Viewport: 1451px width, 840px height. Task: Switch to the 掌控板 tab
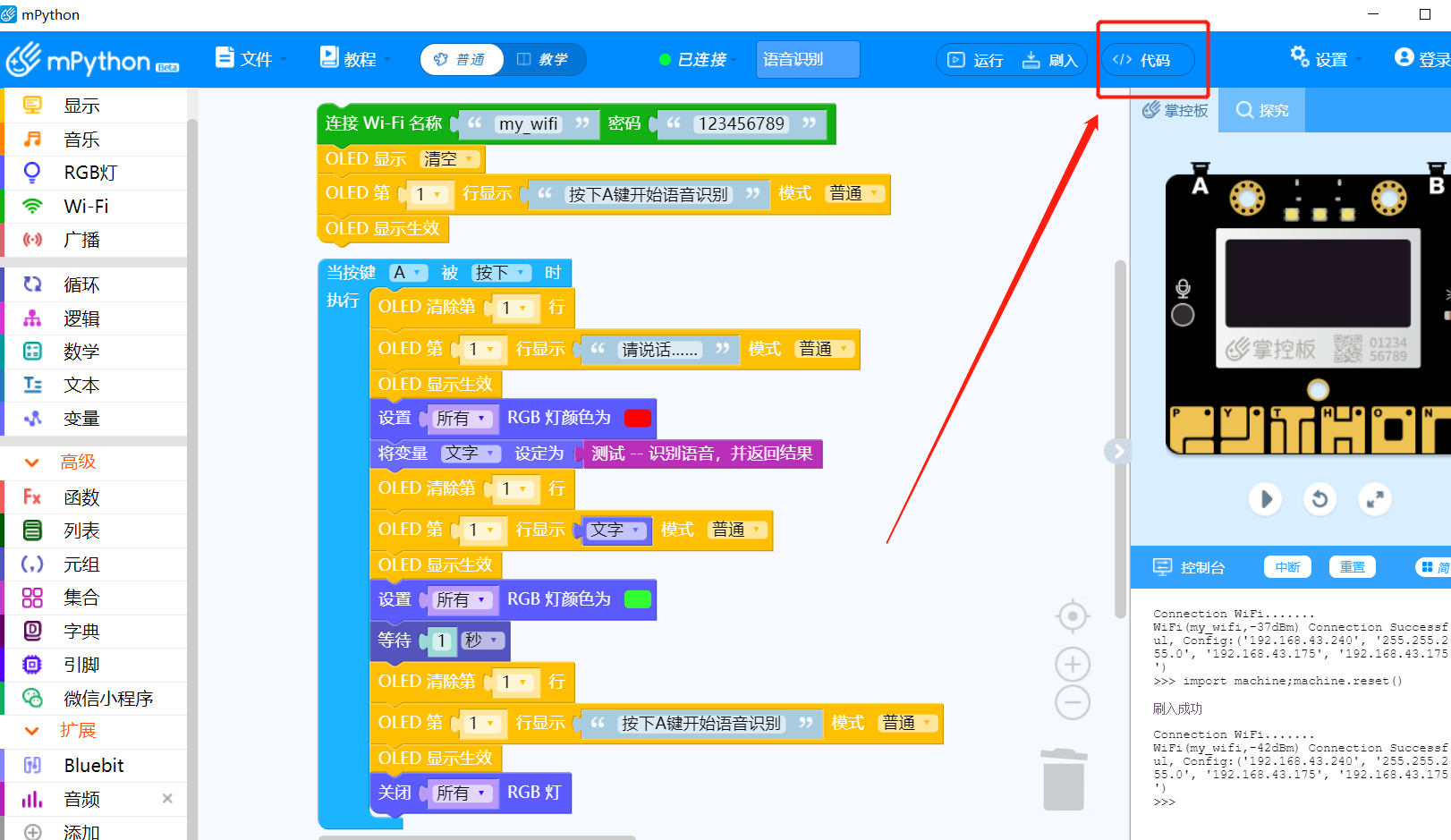pyautogui.click(x=1175, y=110)
